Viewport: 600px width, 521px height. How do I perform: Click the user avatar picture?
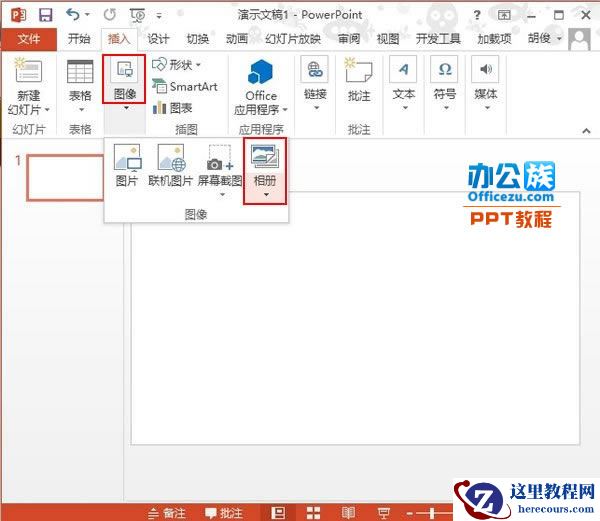[579, 39]
